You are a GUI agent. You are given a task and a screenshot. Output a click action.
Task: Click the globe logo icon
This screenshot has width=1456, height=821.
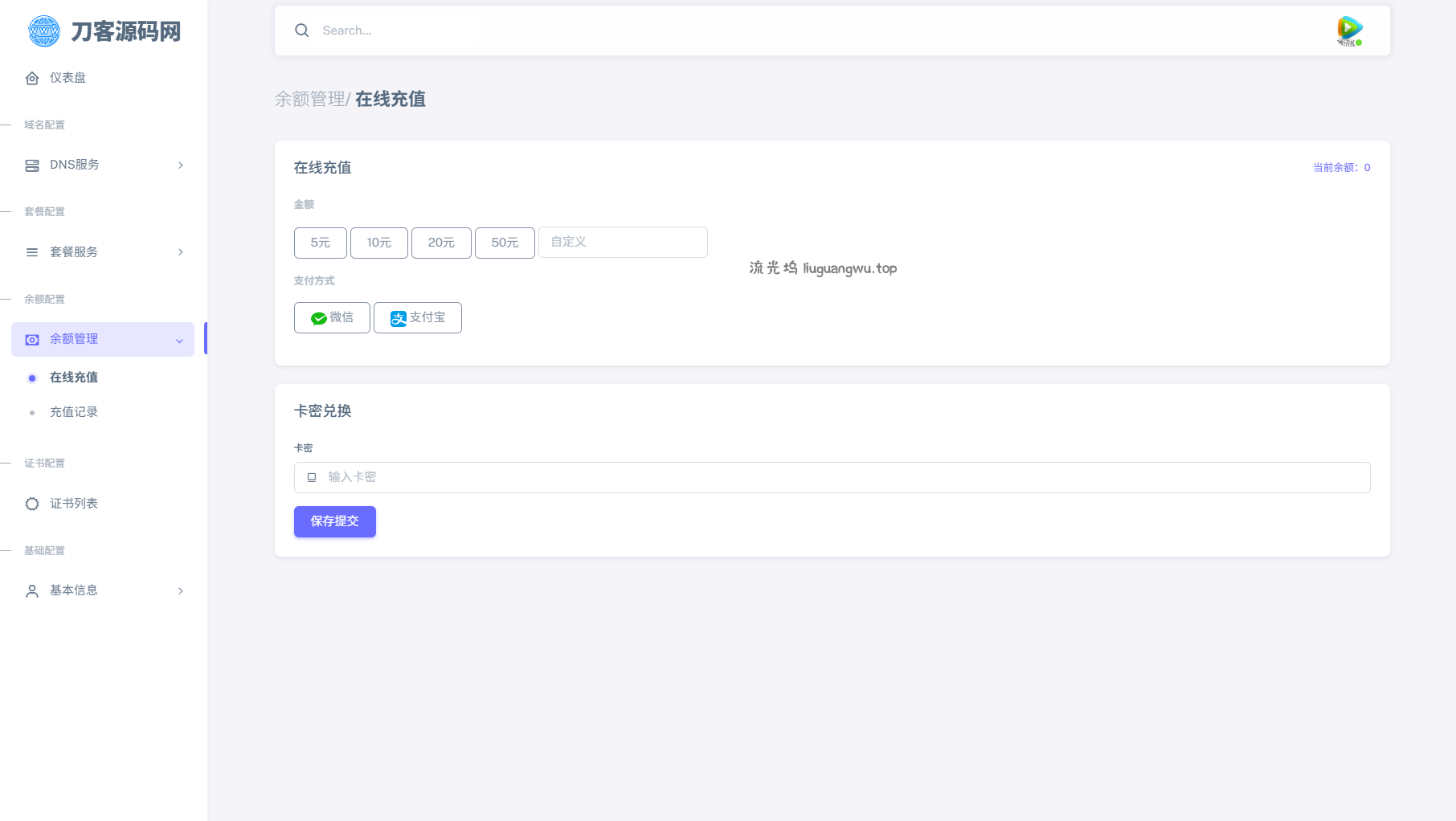click(x=44, y=31)
